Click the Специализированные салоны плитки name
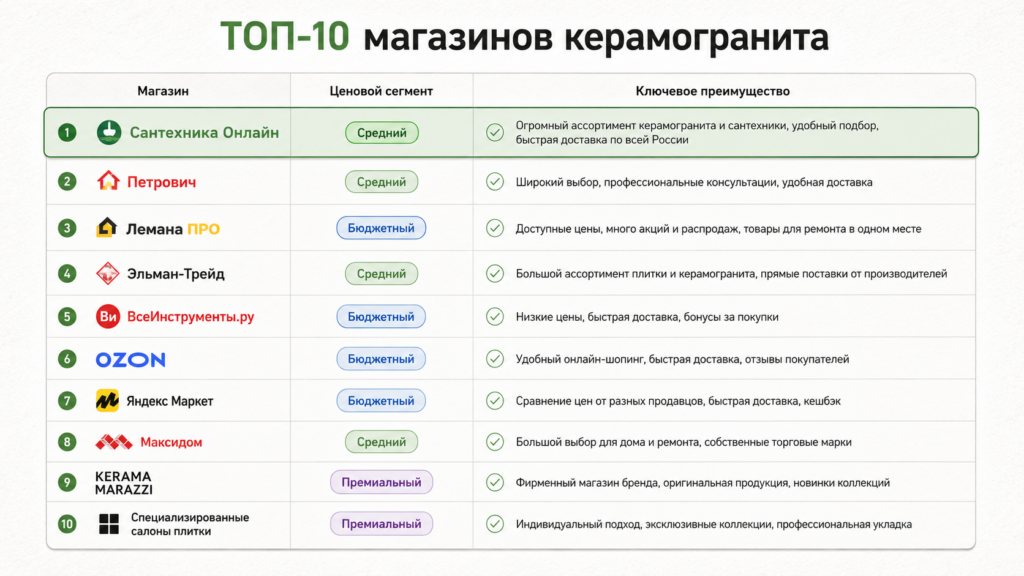1024x576 pixels. 190,524
